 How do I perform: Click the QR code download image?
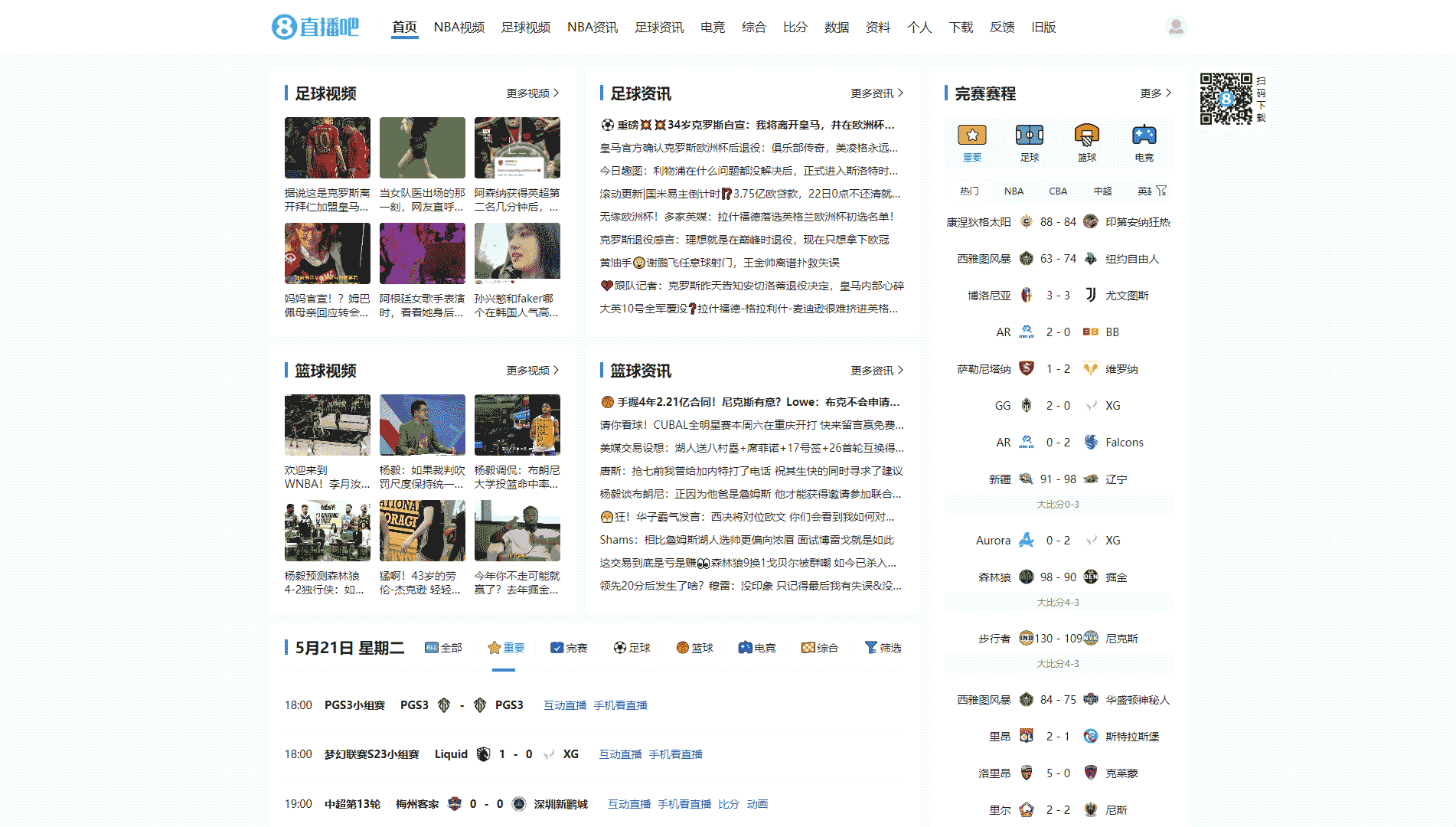[1226, 98]
